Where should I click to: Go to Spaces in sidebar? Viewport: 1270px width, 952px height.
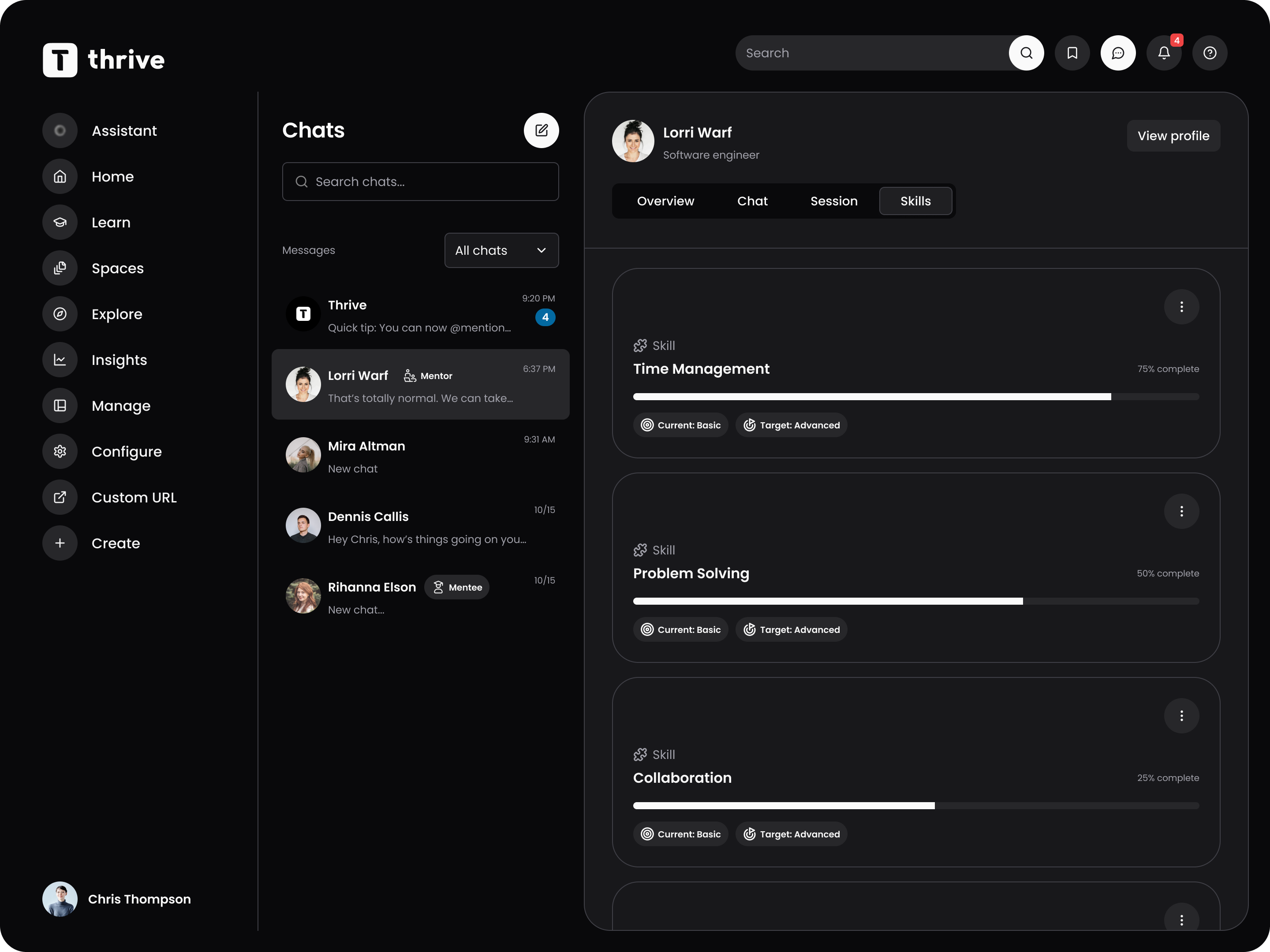(117, 268)
